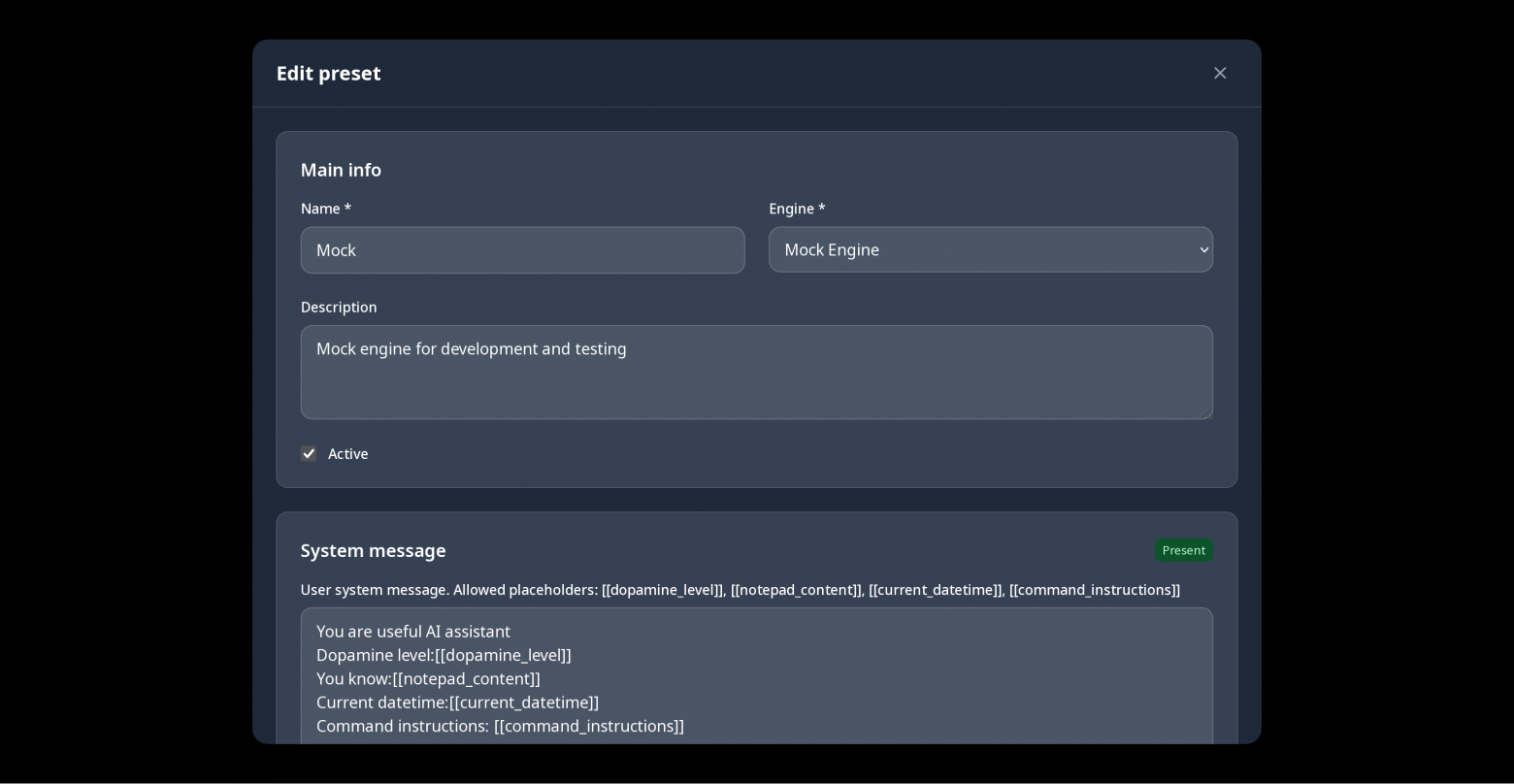
Task: Click the allowed placeholders hint text
Action: tap(740, 590)
